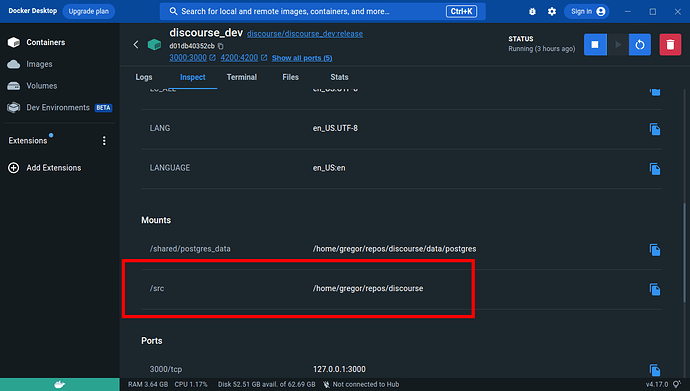Copy the /shared/postgres_data mount path
Screen dimensions: 690x391
coord(655,250)
